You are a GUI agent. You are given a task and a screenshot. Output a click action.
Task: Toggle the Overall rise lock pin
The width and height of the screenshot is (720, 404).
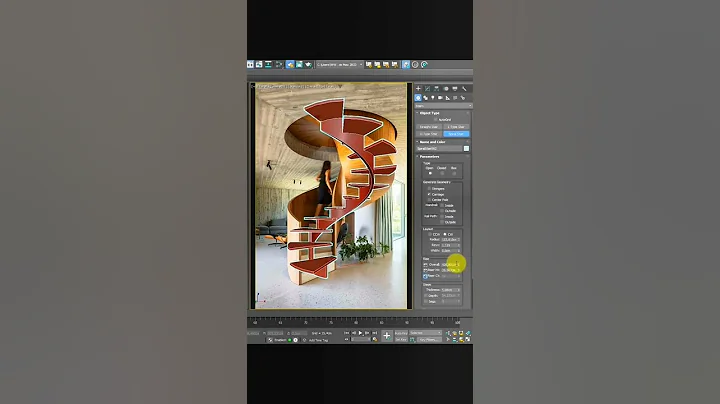(425, 264)
